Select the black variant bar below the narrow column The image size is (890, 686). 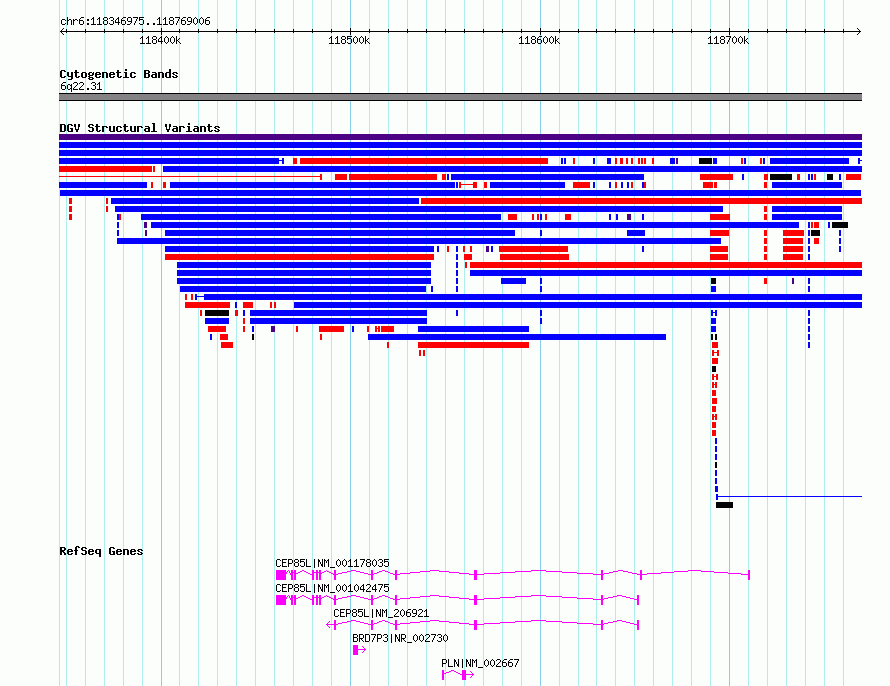point(724,505)
